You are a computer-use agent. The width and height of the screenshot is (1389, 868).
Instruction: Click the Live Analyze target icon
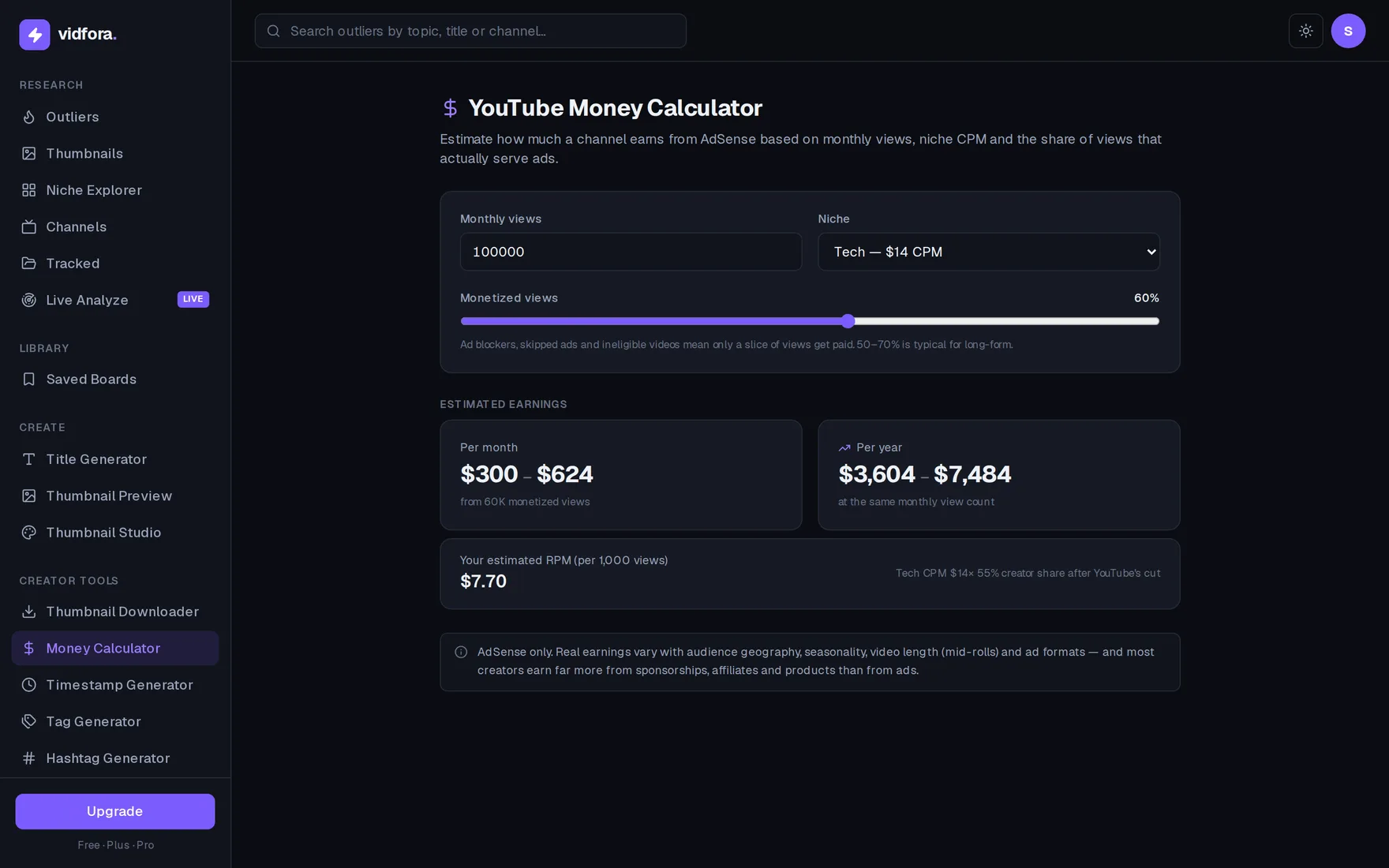pyautogui.click(x=29, y=300)
